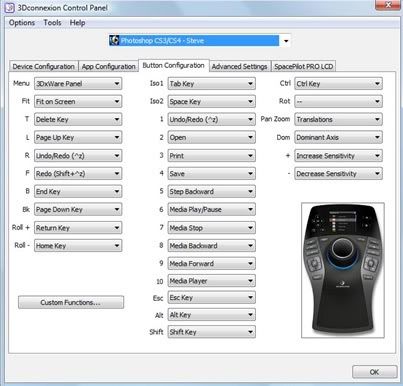Open the Options menu
Image resolution: width=403 pixels, height=386 pixels.
[x=22, y=23]
